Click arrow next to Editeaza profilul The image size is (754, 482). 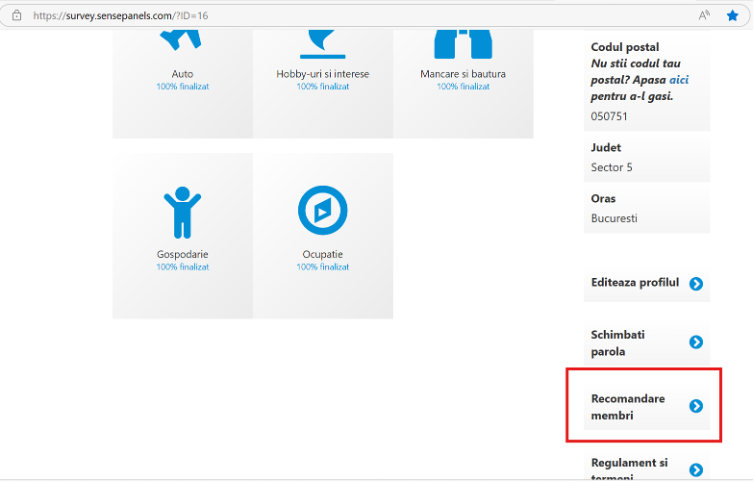coord(696,284)
